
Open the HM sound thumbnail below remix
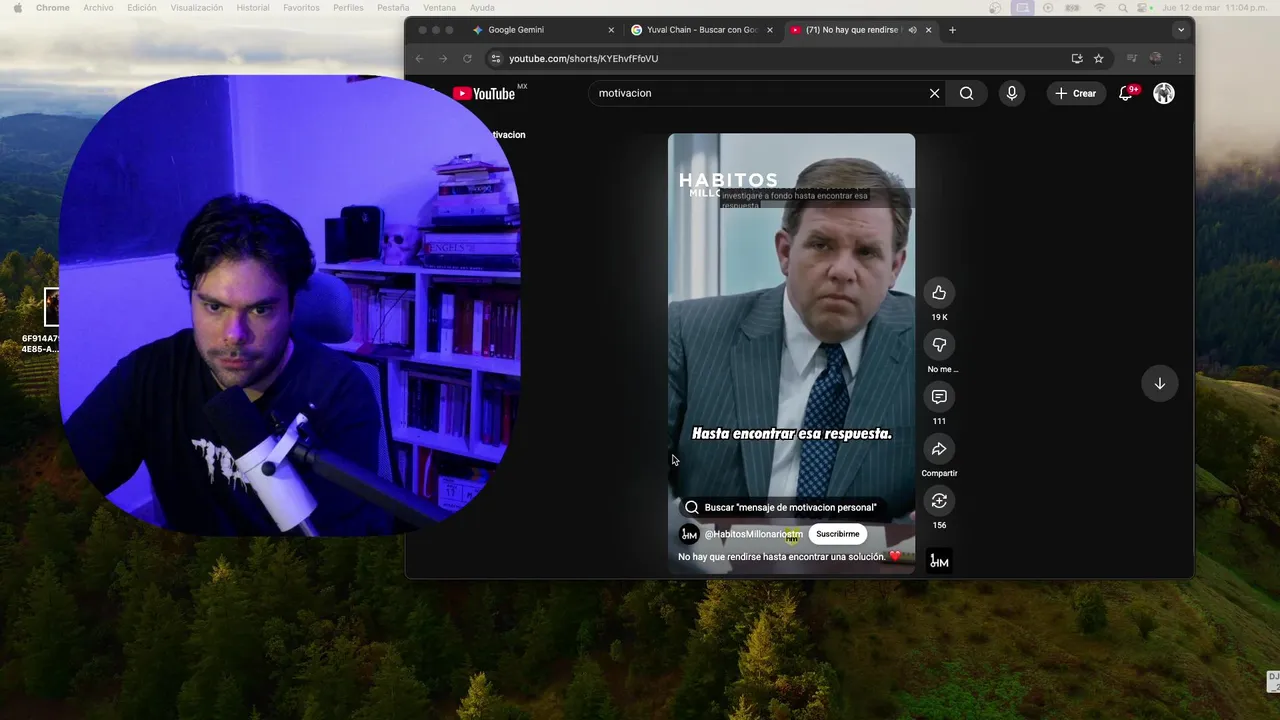pos(939,561)
